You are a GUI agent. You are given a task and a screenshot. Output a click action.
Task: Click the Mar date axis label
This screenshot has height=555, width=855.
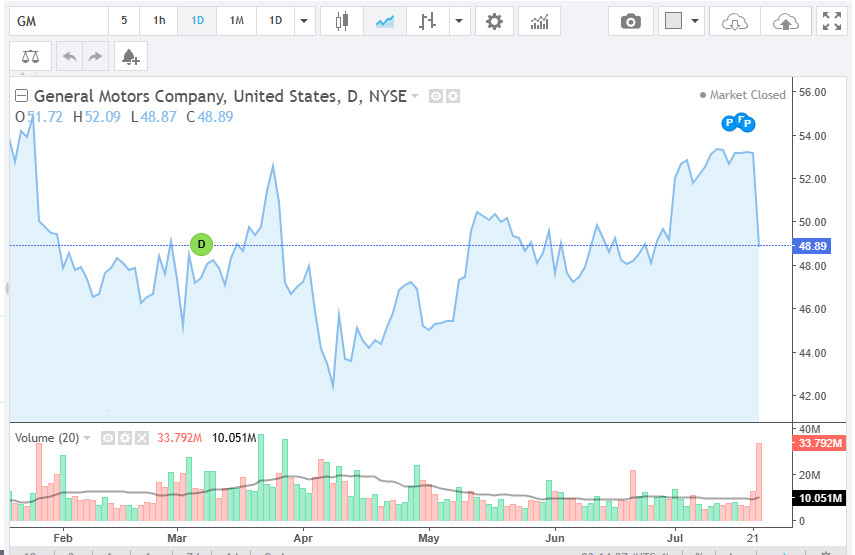[x=177, y=538]
